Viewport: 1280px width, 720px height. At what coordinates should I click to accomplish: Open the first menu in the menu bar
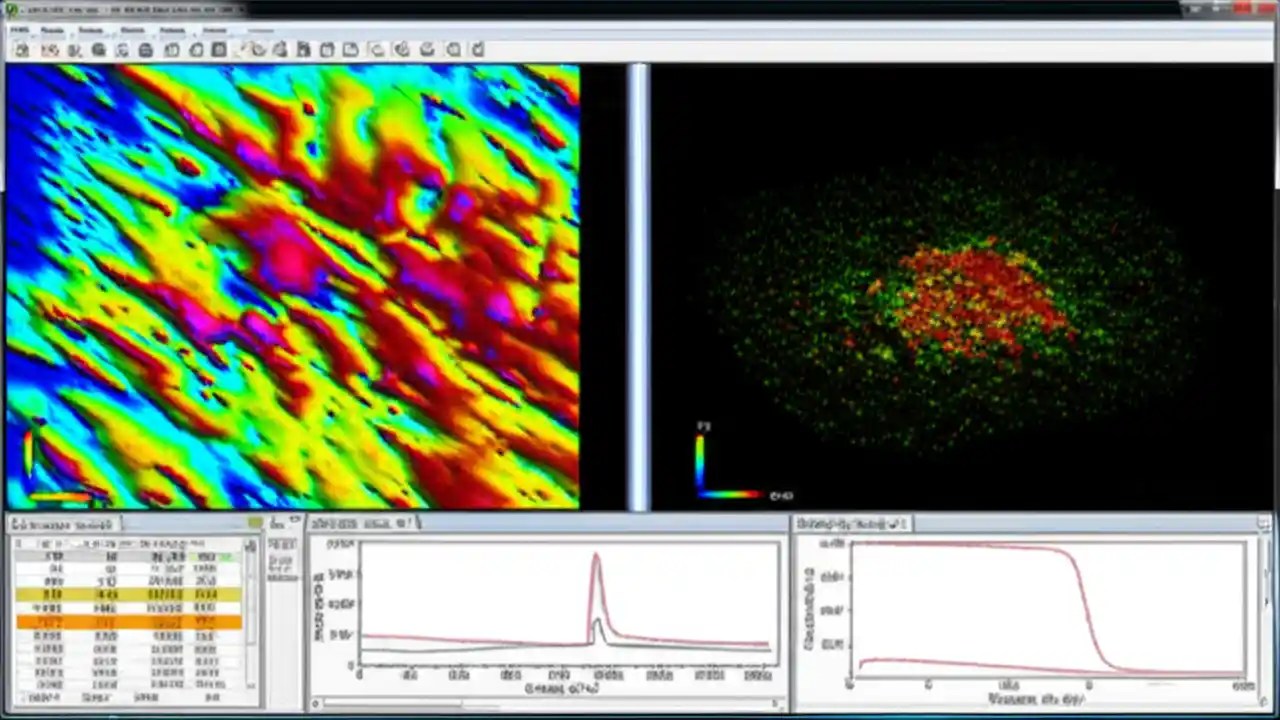click(x=18, y=30)
